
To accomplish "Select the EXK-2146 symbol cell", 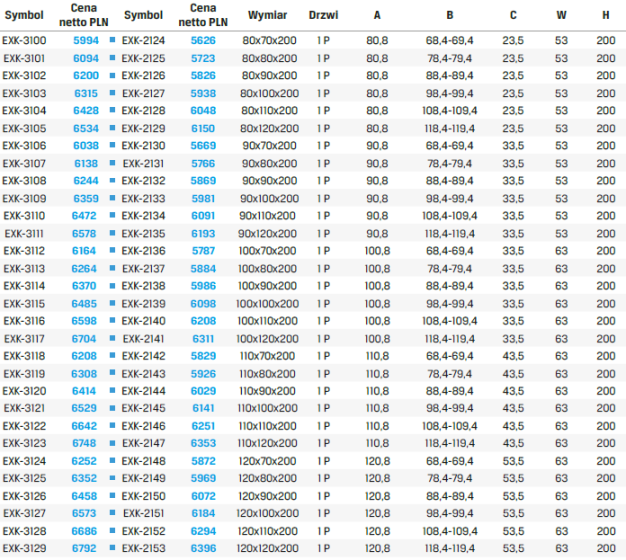I will 143,427.
